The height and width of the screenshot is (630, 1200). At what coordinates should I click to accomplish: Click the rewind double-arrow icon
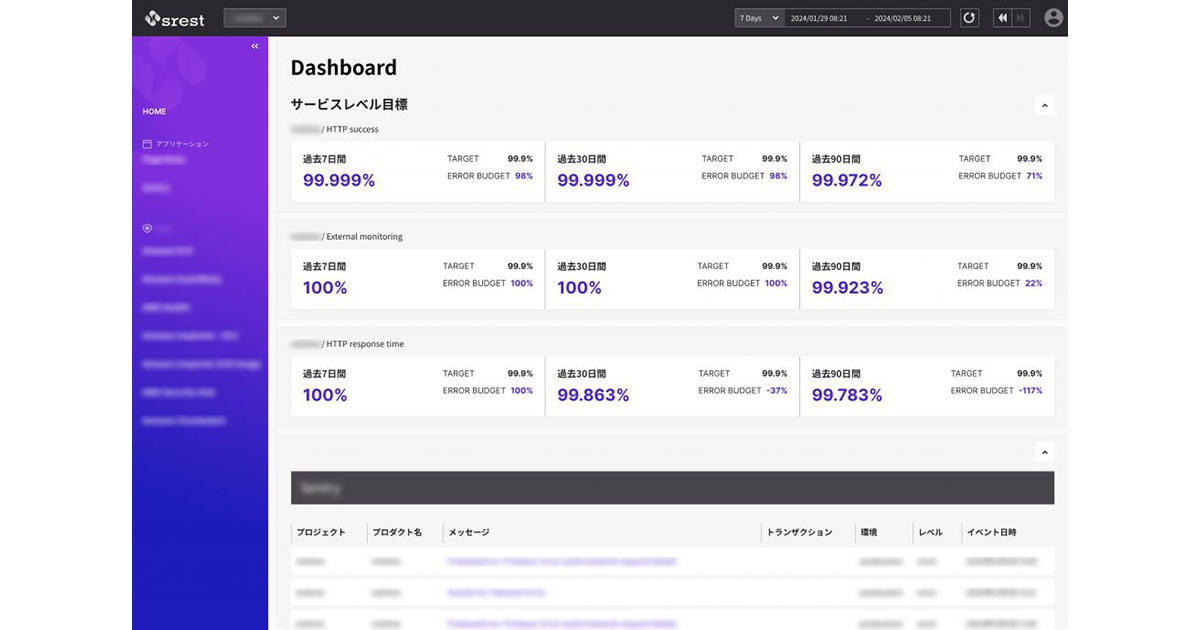click(1001, 17)
